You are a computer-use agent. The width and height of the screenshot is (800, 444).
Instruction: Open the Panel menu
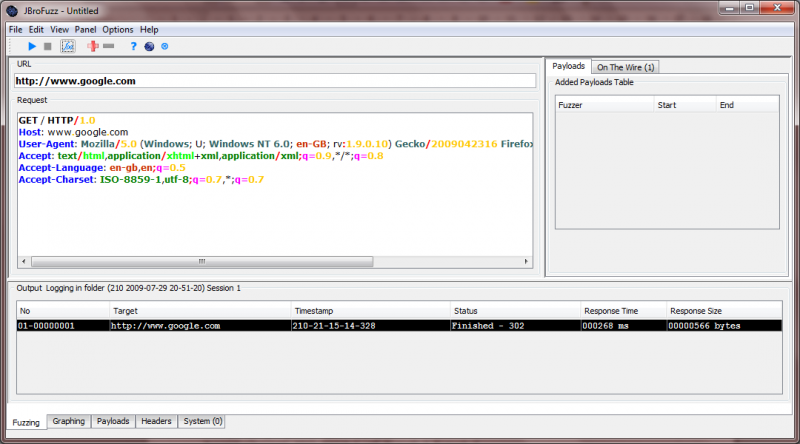tap(85, 30)
